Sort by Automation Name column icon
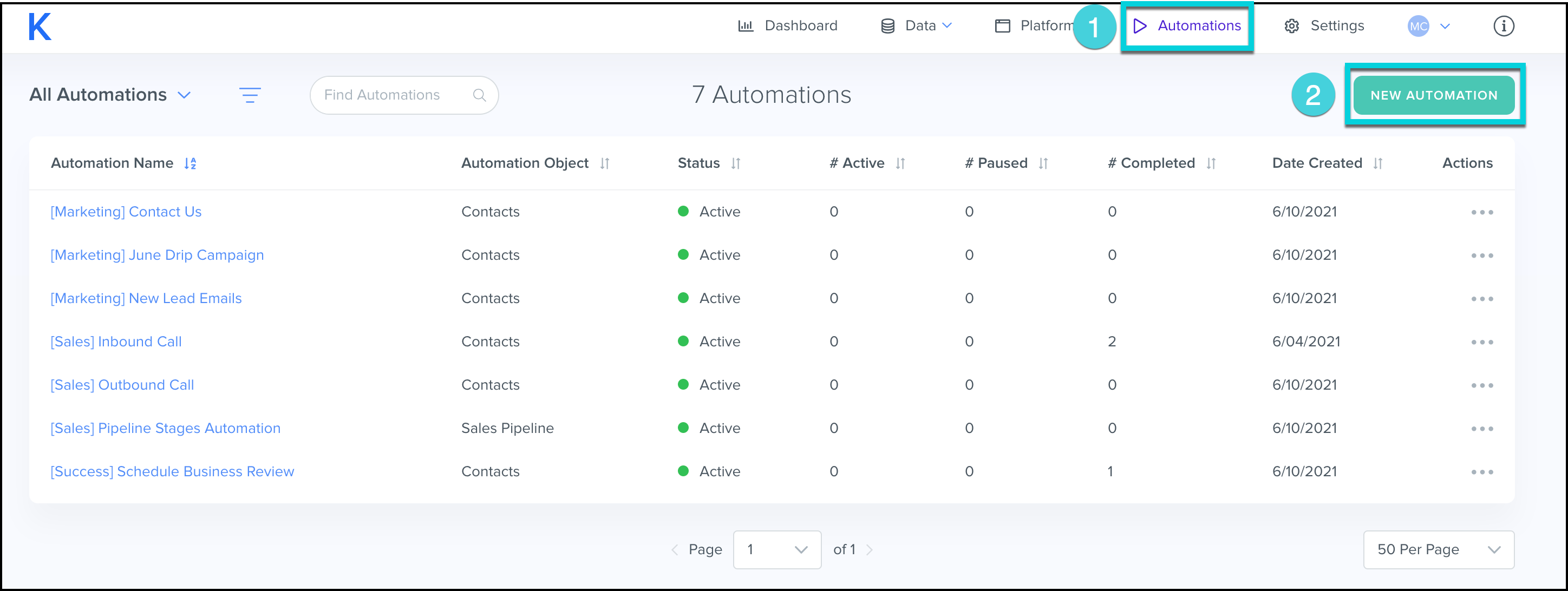Image resolution: width=1568 pixels, height=591 pixels. pyautogui.click(x=191, y=163)
